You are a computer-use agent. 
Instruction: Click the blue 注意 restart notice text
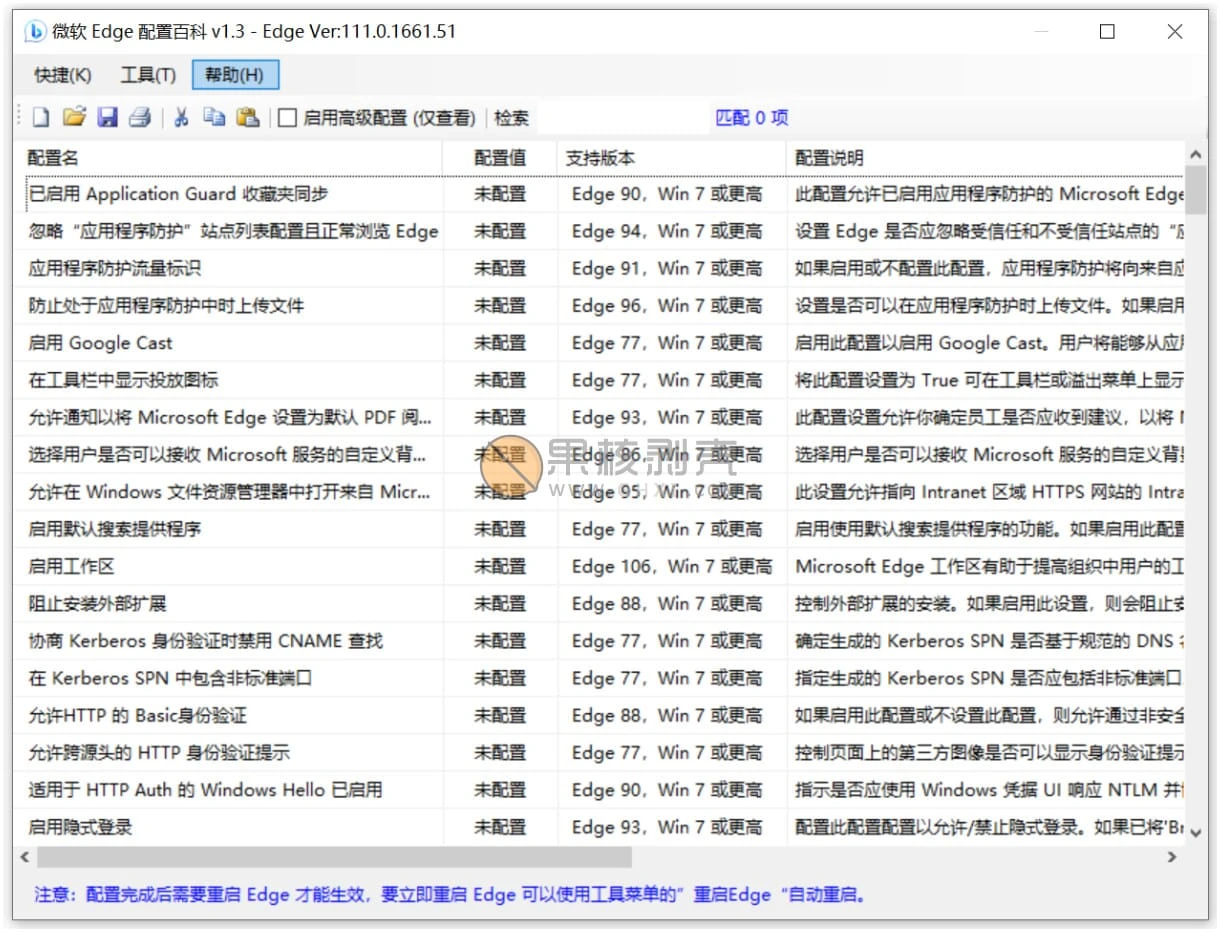point(450,894)
